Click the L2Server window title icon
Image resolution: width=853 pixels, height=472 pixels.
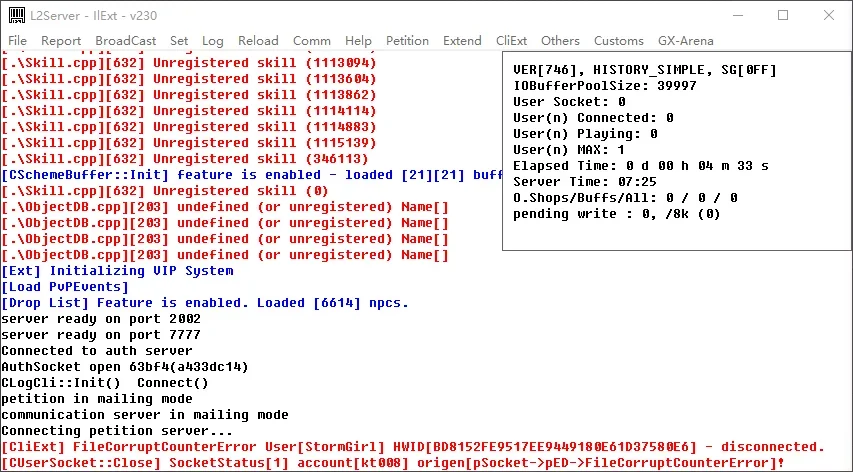17,15
